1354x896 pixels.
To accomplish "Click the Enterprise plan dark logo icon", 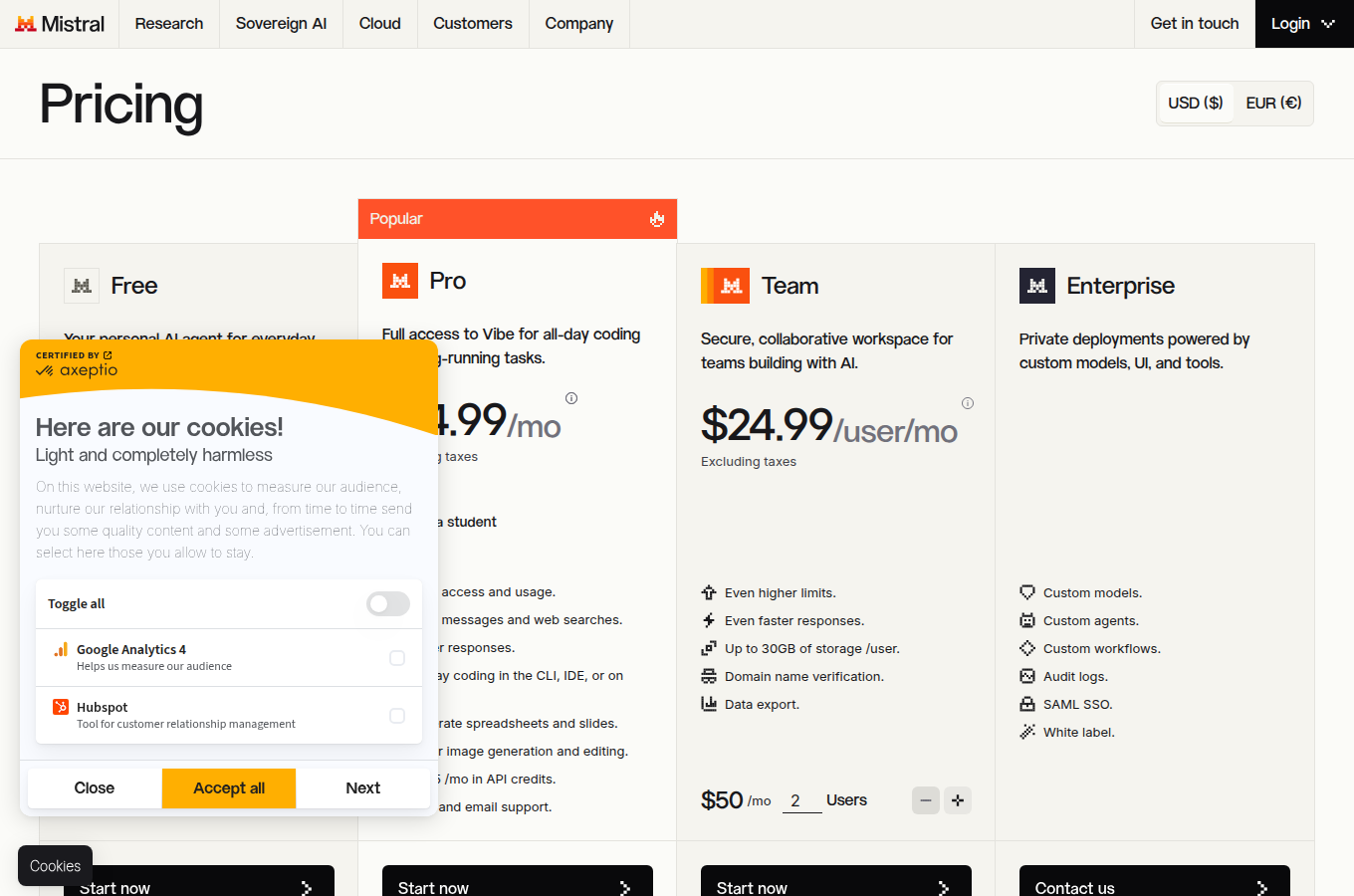I will coord(1037,286).
